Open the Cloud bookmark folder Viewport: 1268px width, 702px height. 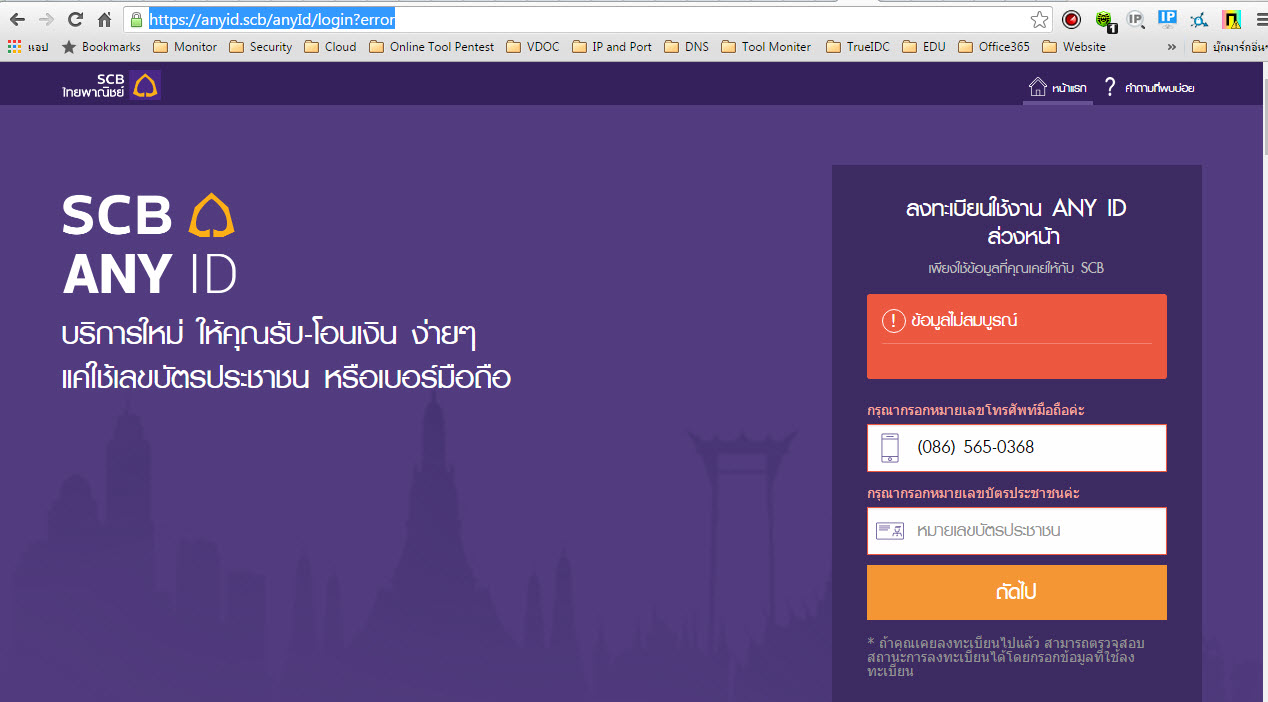[330, 47]
